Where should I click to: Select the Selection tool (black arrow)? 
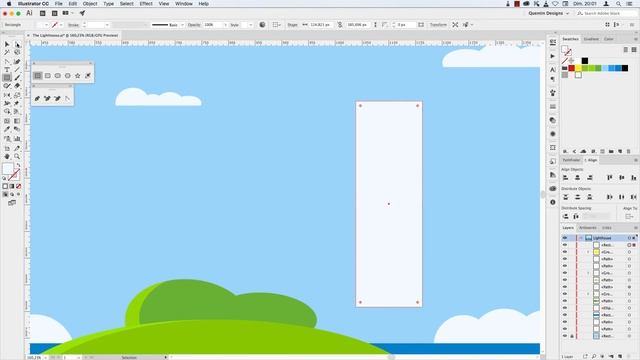pyautogui.click(x=7, y=44)
